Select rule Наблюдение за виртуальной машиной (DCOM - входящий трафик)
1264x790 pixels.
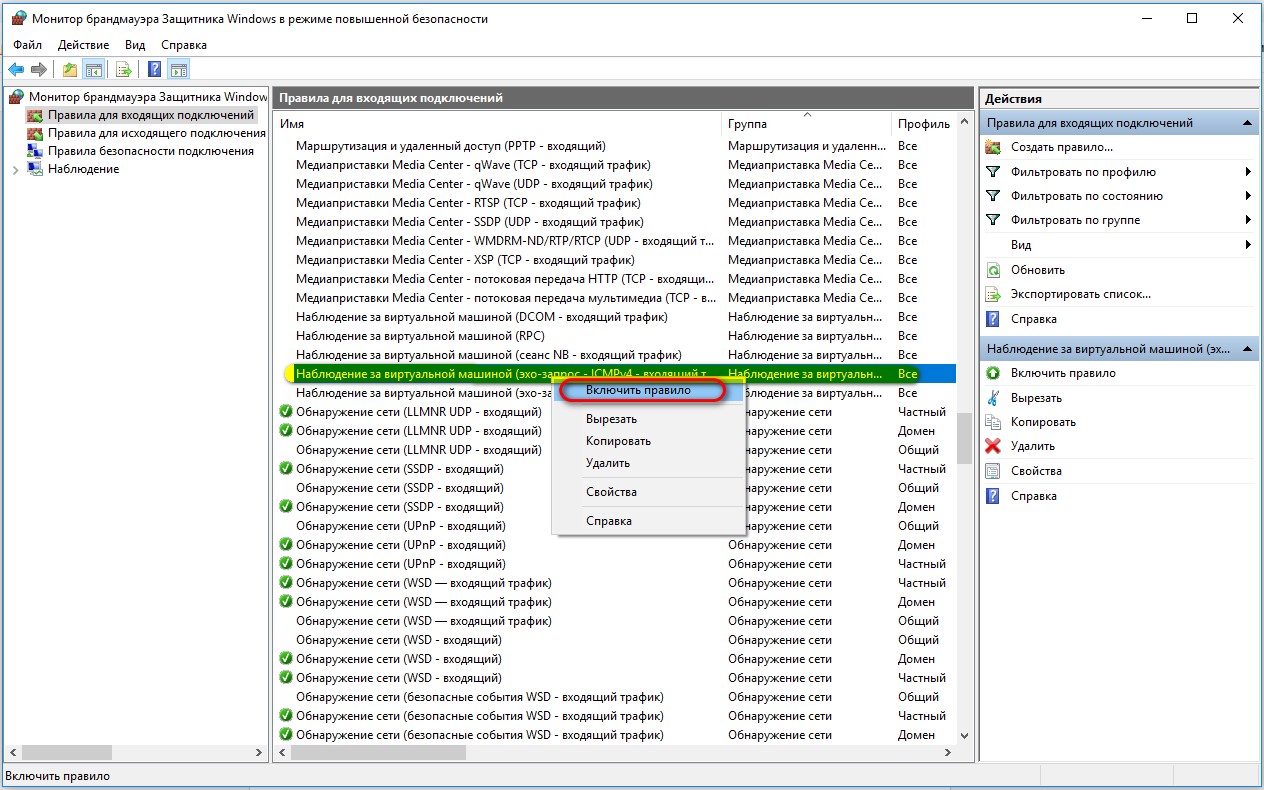482,317
